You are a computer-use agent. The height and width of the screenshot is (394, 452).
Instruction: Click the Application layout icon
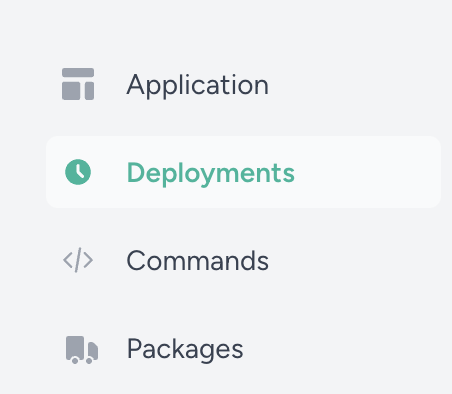tap(78, 84)
